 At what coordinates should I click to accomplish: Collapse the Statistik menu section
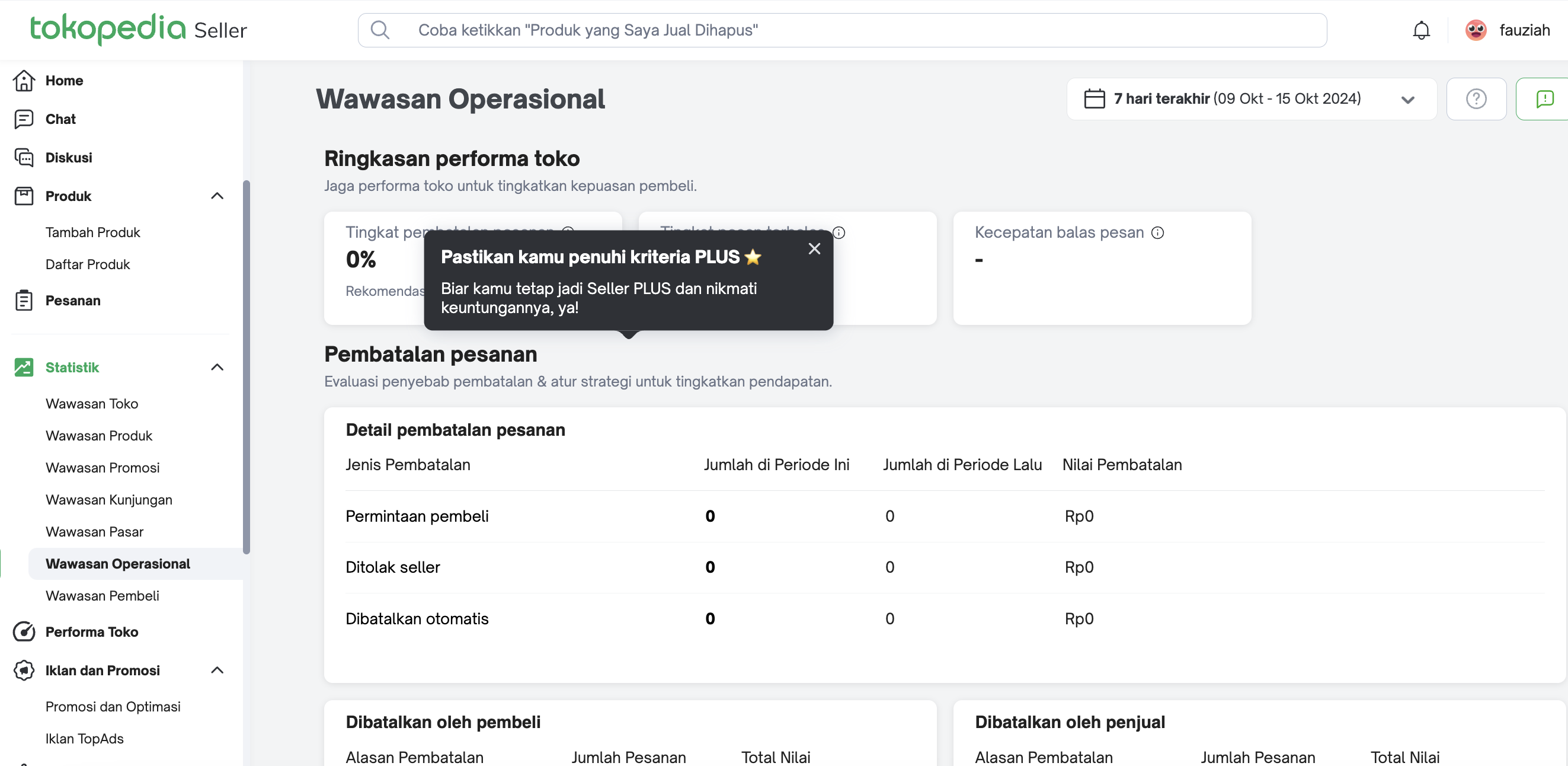[x=217, y=367]
